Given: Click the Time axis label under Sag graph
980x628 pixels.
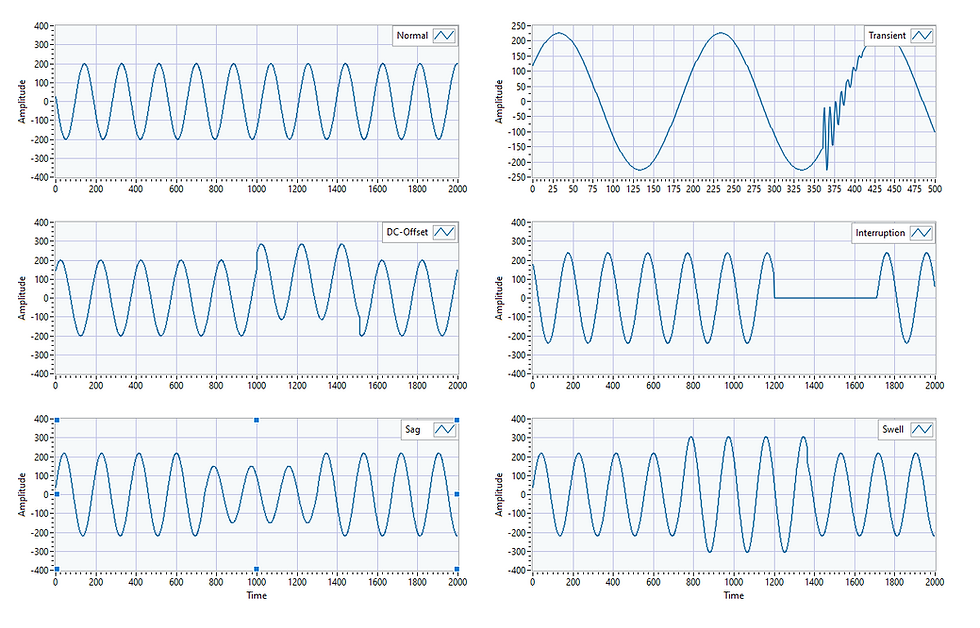Looking at the screenshot, I should pos(256,595).
